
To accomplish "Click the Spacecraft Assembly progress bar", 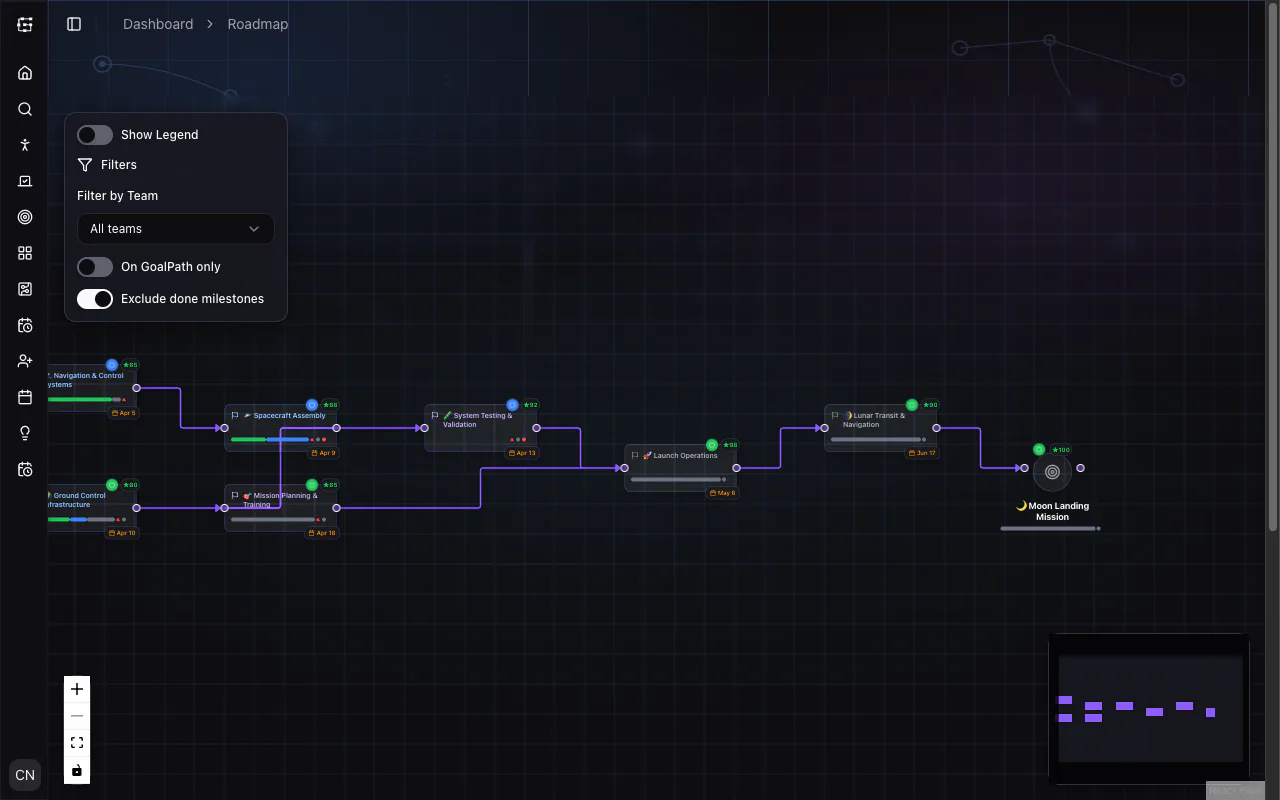I will (270, 439).
